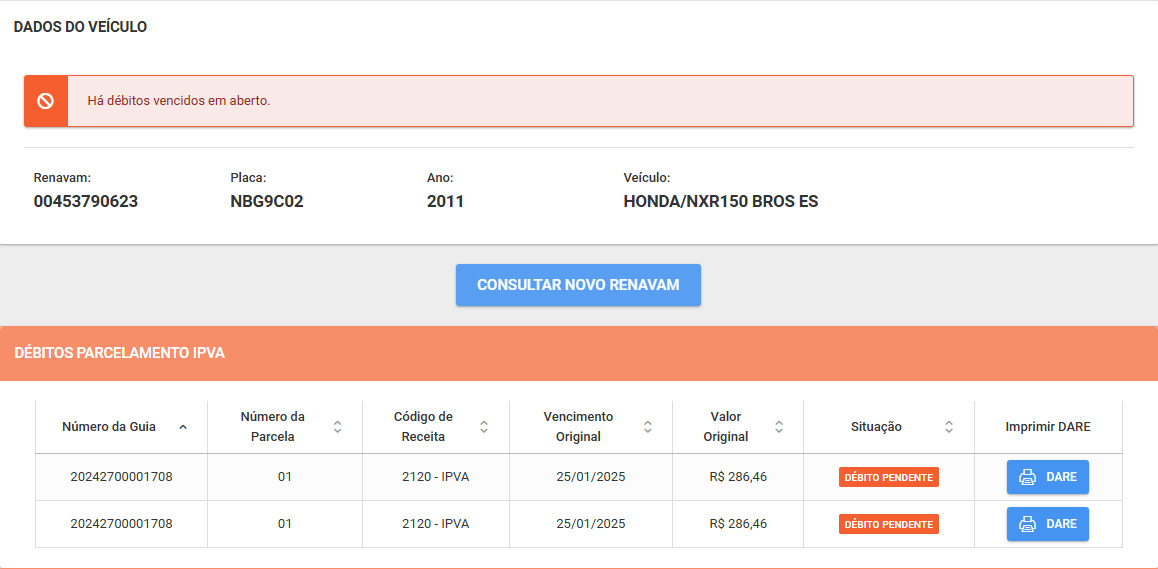Click Débito Pendente badge in first row

[888, 477]
